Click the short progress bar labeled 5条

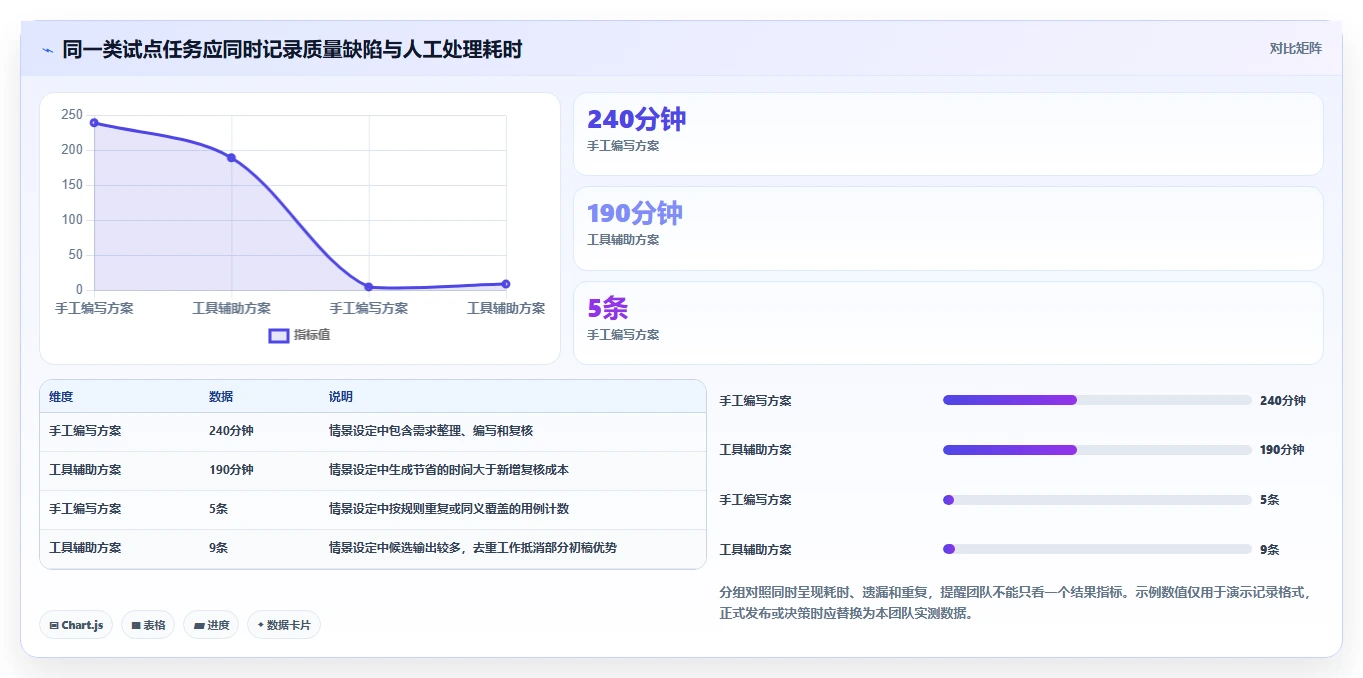pos(1097,500)
